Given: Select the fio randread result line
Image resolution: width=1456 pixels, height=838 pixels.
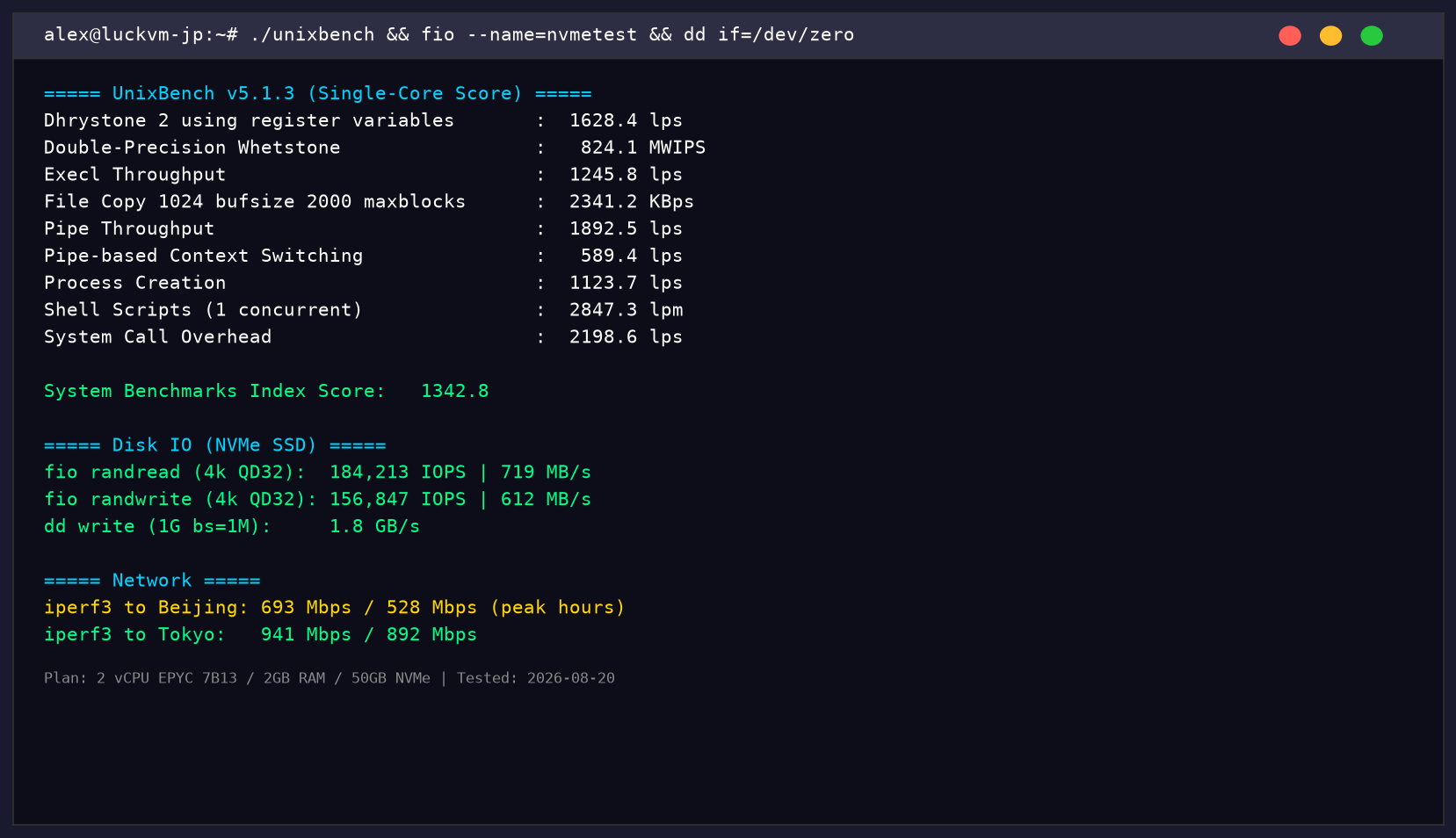Looking at the screenshot, I should [318, 473].
